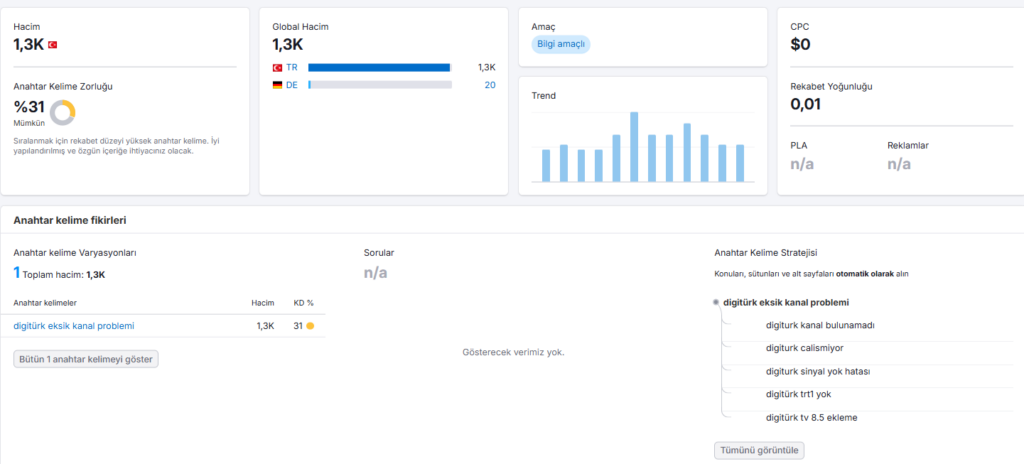The height and width of the screenshot is (464, 1024).
Task: Click the Toplam hacim: 1,3K text
Action: (64, 275)
